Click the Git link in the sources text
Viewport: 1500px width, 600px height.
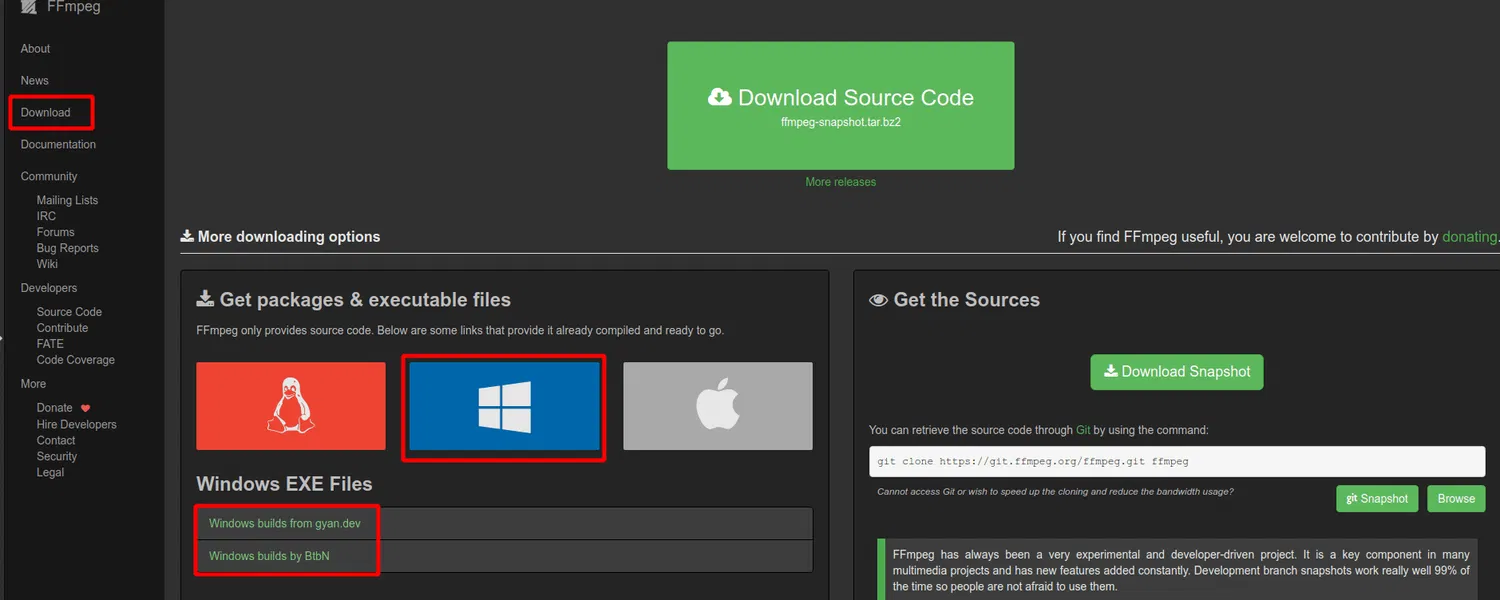point(1083,430)
